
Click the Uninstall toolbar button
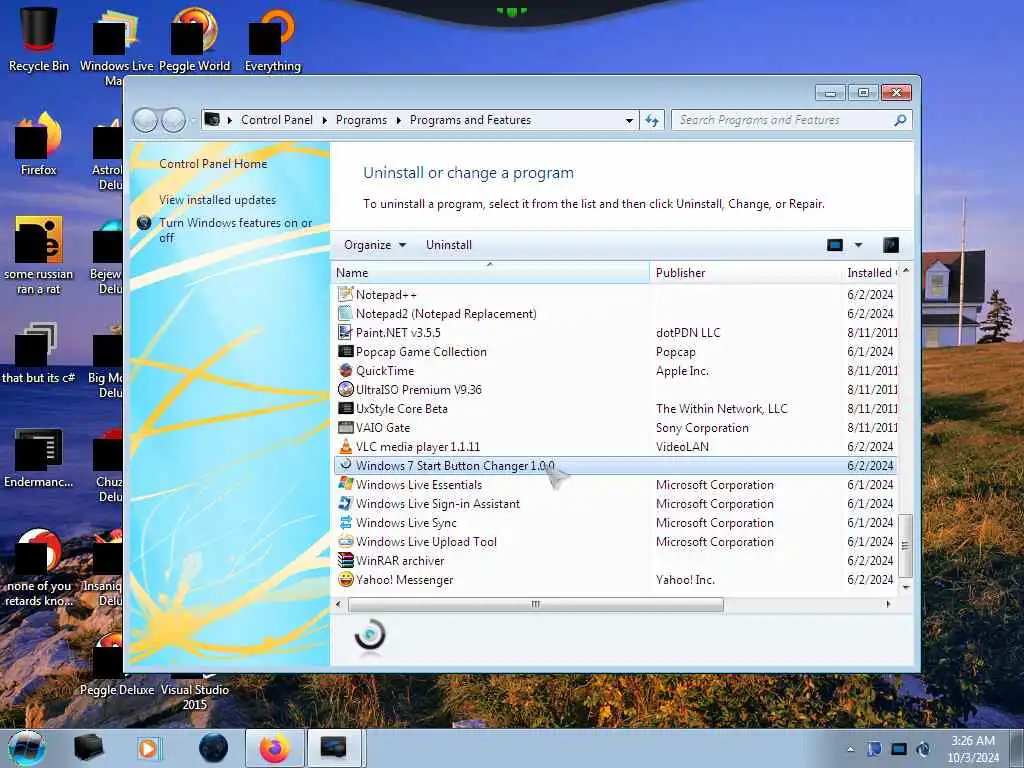point(449,245)
